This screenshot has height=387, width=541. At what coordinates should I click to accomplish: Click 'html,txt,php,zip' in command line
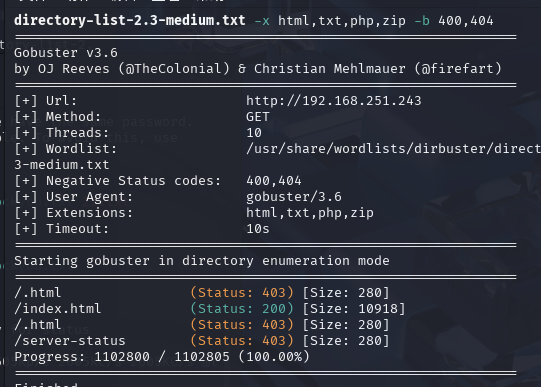[342, 21]
